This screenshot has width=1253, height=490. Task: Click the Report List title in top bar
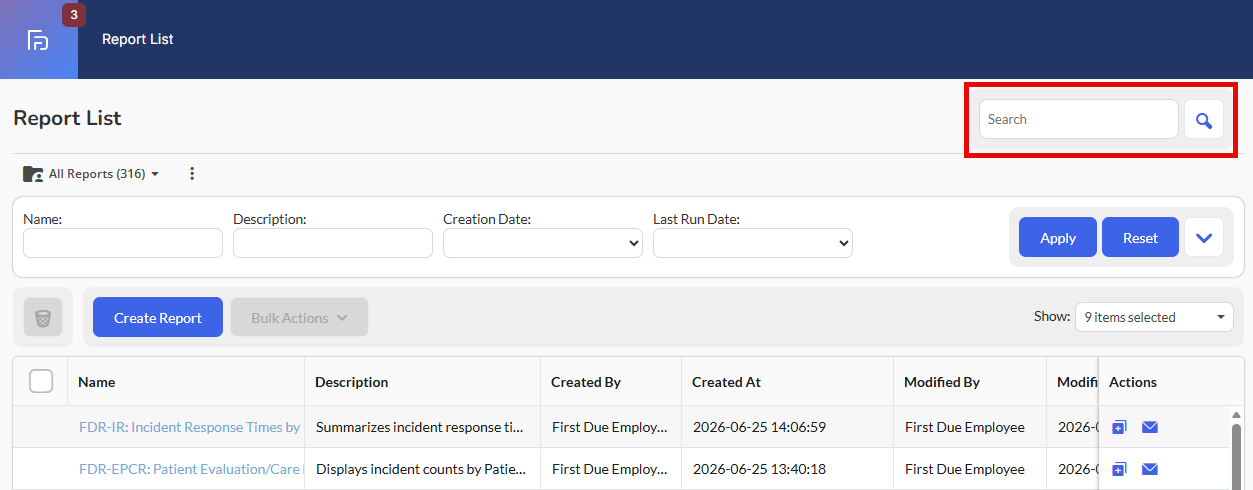pyautogui.click(x=138, y=40)
